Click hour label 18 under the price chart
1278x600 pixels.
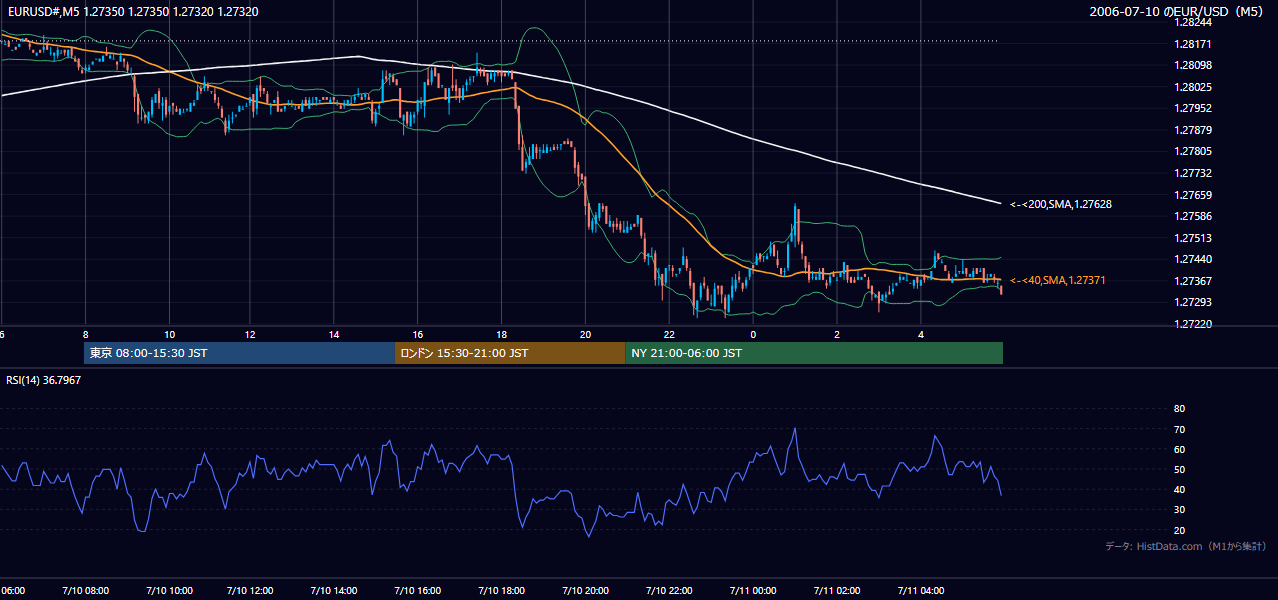(x=502, y=335)
